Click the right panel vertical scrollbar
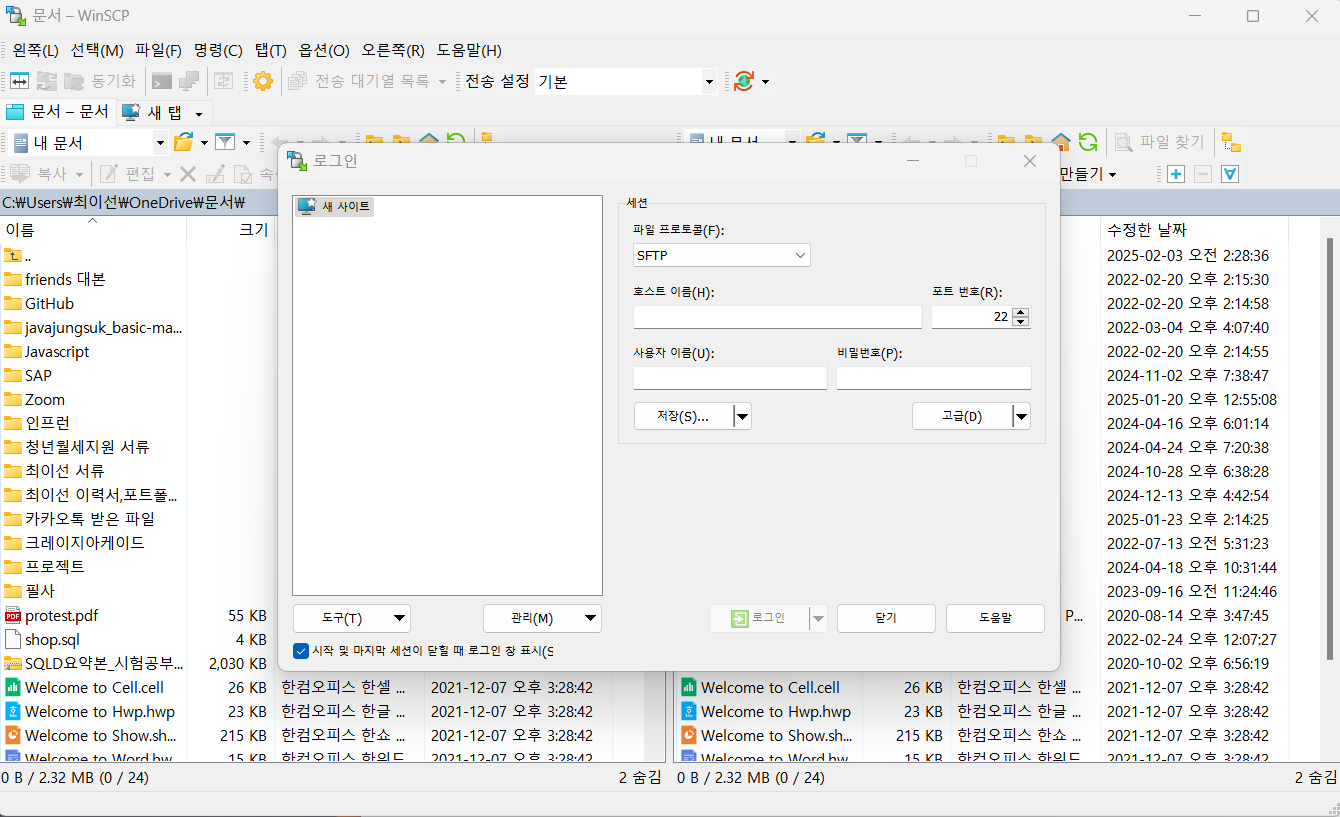The image size is (1340, 817). pyautogui.click(x=1330, y=450)
